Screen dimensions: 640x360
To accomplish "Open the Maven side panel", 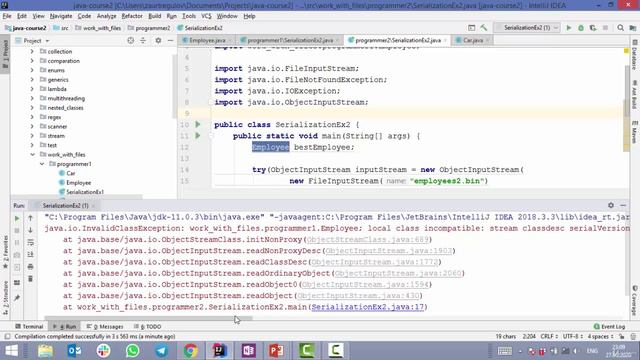I will click(635, 131).
